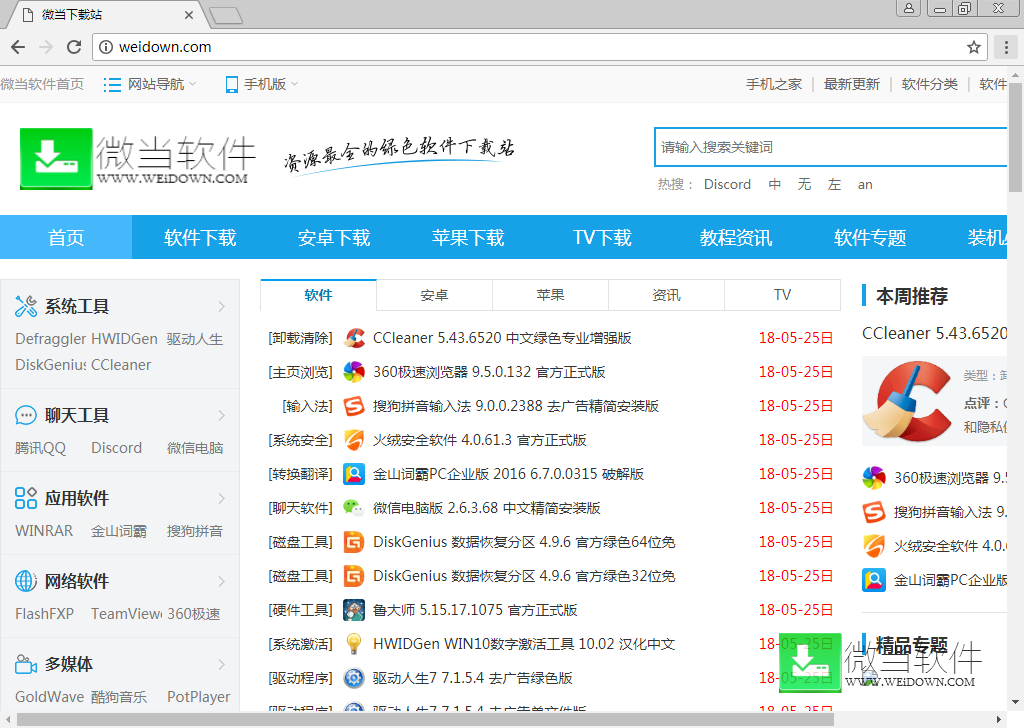Click the 聊天工具 chat bubble icon
This screenshot has height=728, width=1024.
click(26, 415)
